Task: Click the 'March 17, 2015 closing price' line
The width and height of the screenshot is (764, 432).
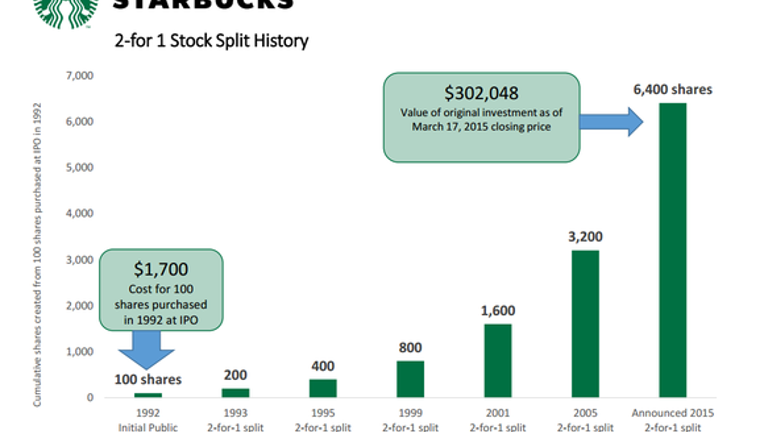Action: (481, 127)
